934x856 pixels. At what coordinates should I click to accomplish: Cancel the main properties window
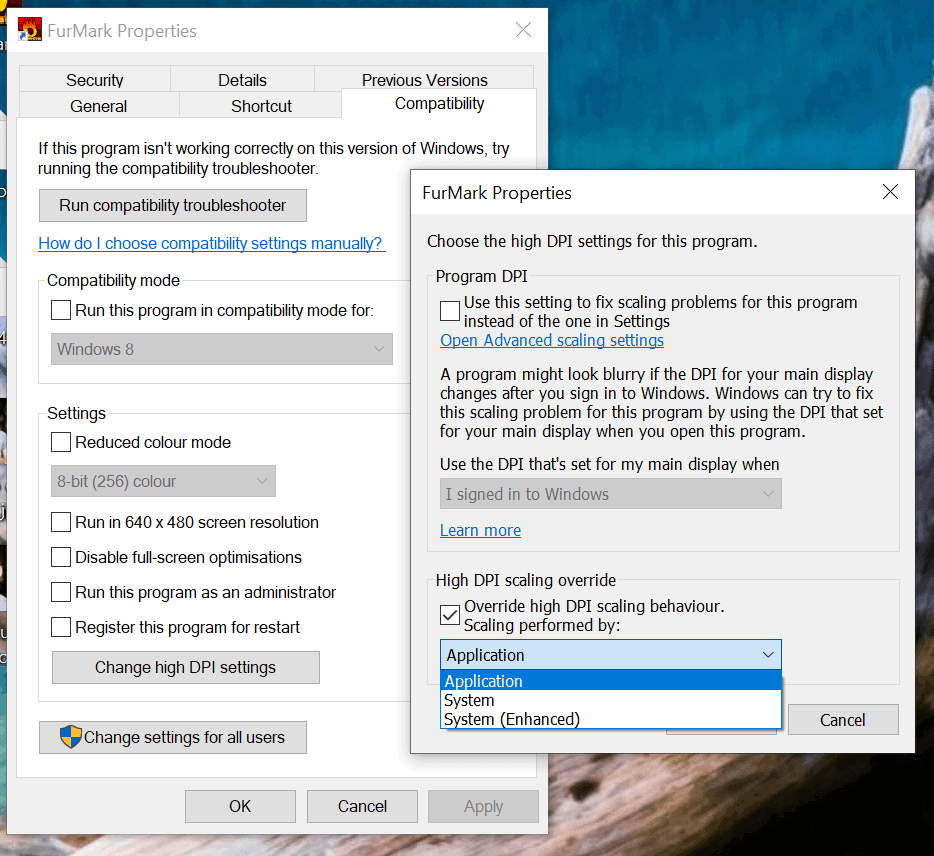[x=362, y=806]
